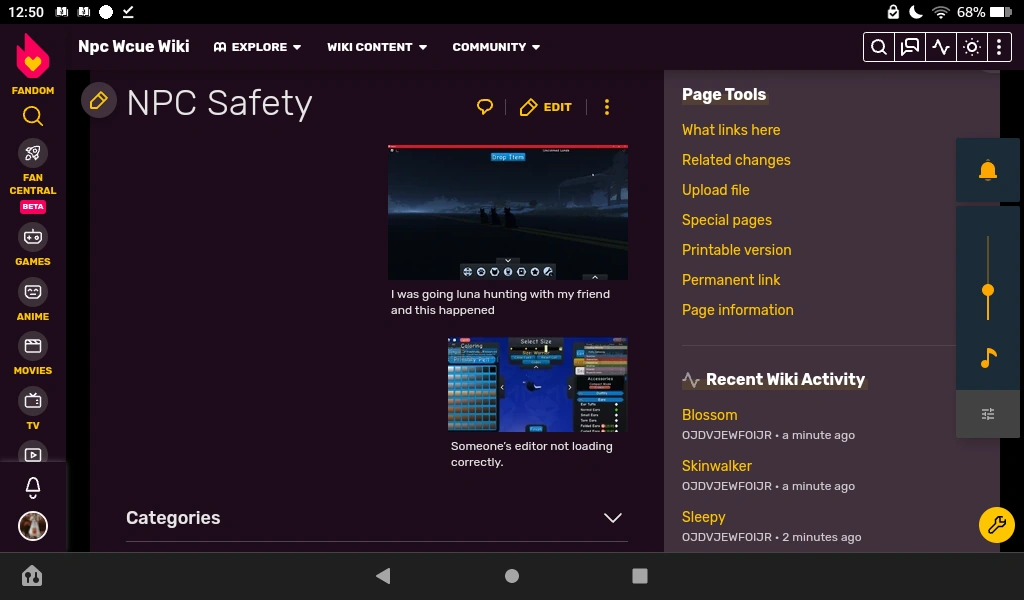The image size is (1024, 600).
Task: Open Related changes link
Action: tap(736, 160)
